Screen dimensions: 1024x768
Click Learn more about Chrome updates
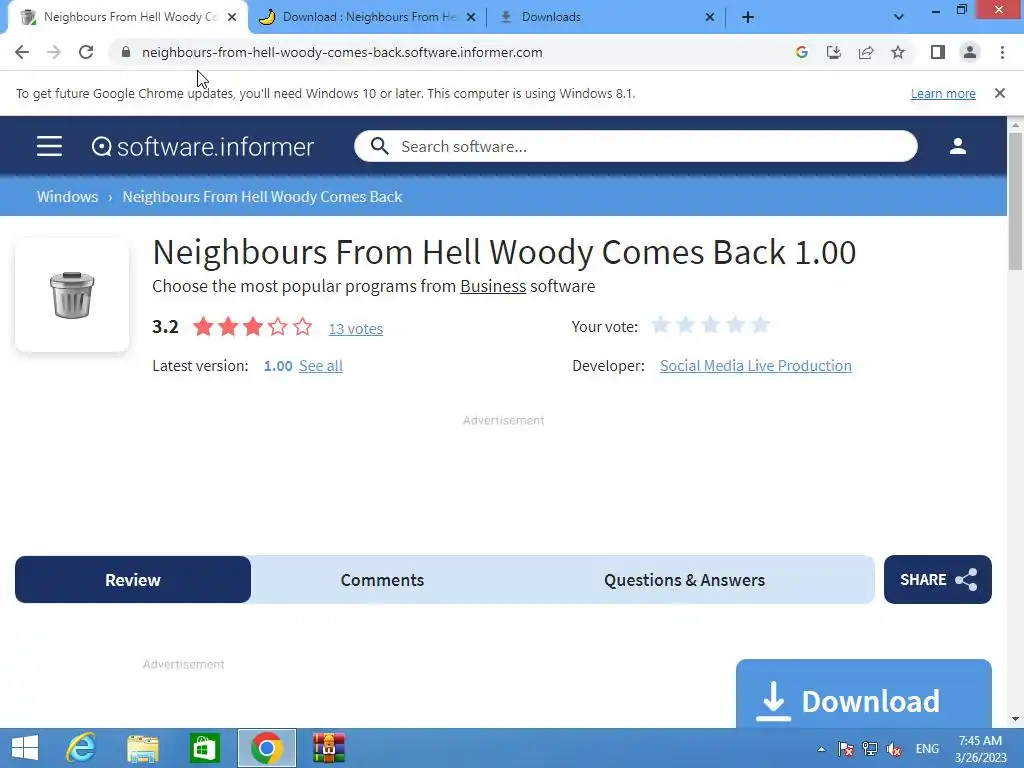943,93
